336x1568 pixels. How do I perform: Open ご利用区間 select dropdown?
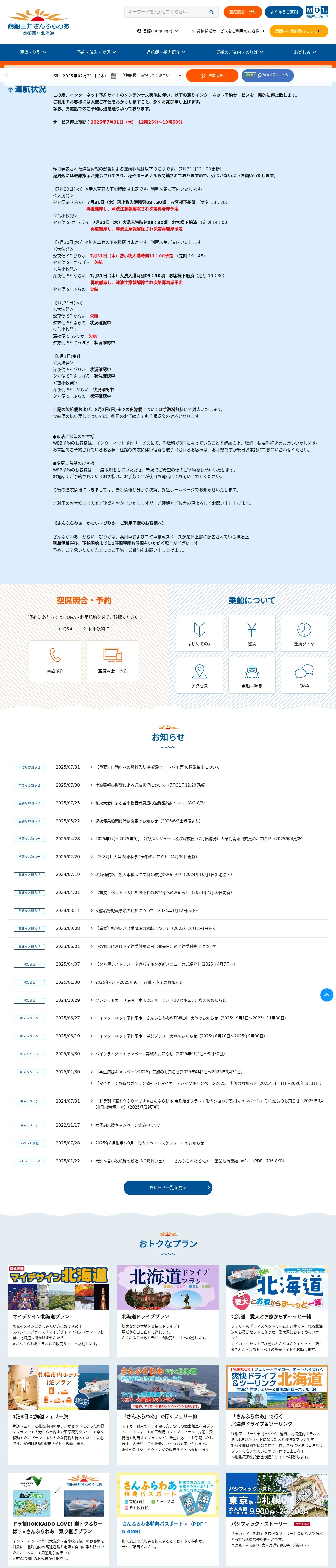[160, 76]
